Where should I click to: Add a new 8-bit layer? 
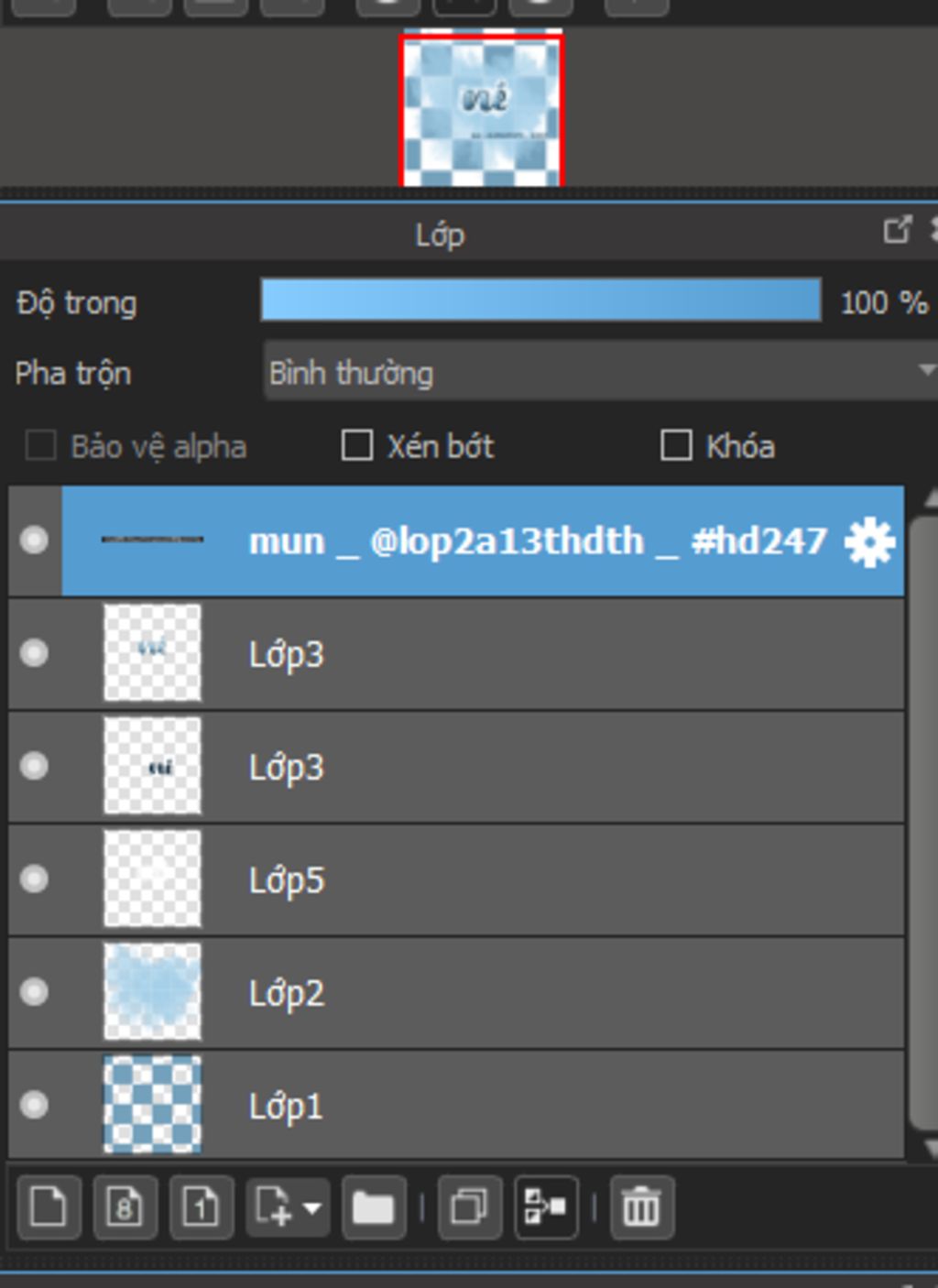125,1207
